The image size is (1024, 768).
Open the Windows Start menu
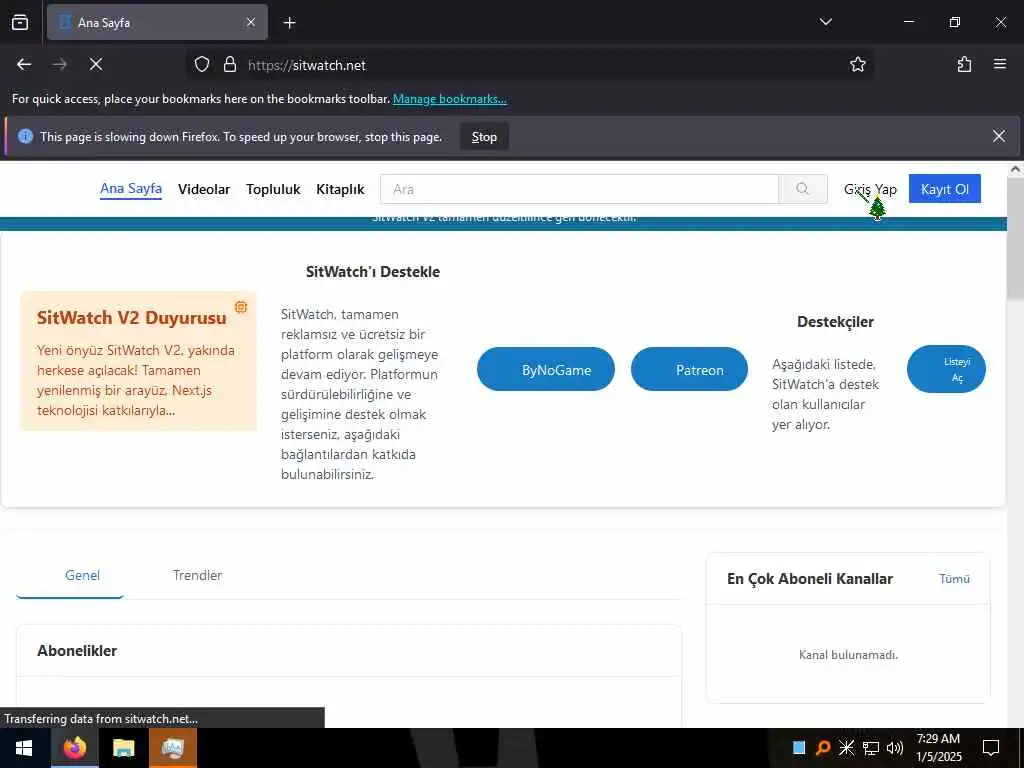point(24,748)
